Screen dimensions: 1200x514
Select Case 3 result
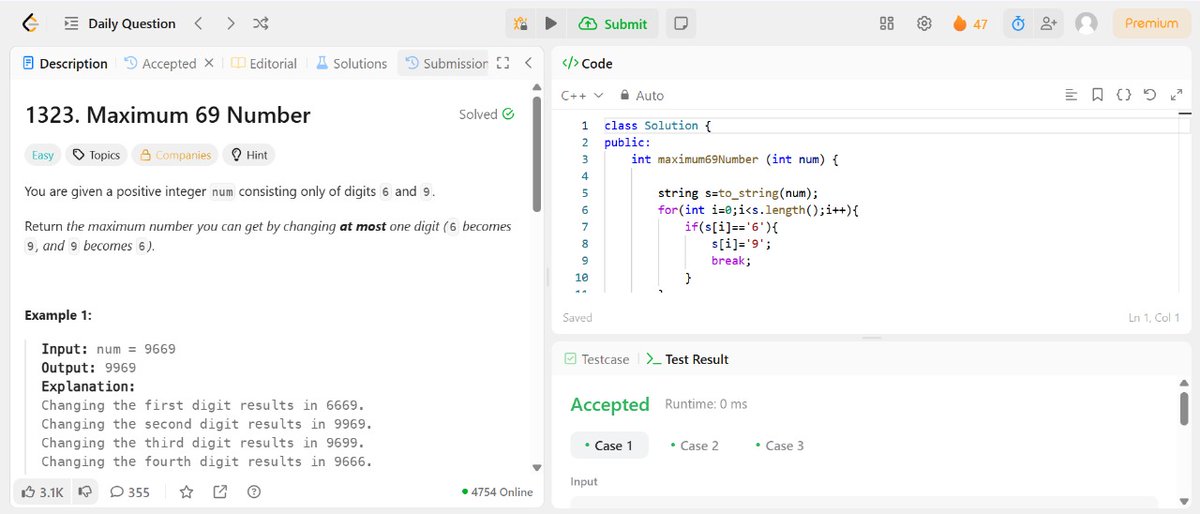tap(779, 445)
